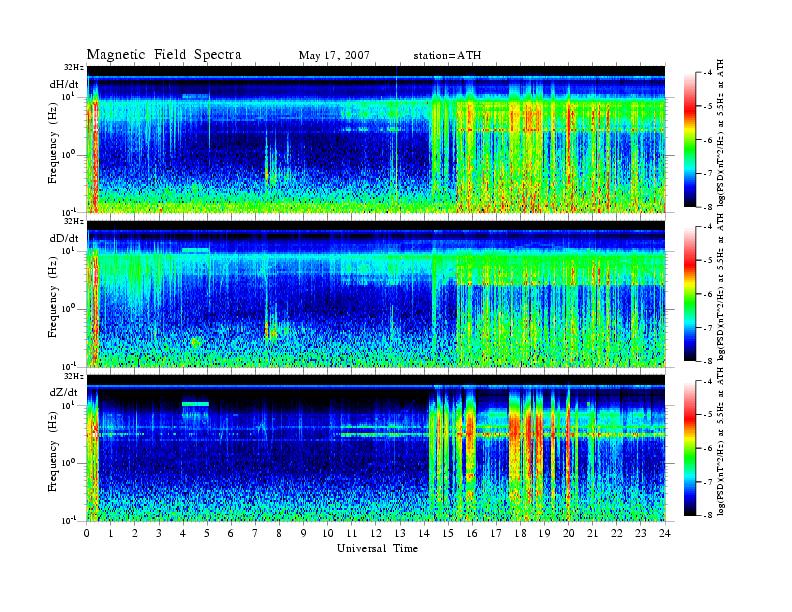The image size is (792, 612).
Task: Click the log(PSD) label beside the dD/dt color bar
Action: pos(721,287)
